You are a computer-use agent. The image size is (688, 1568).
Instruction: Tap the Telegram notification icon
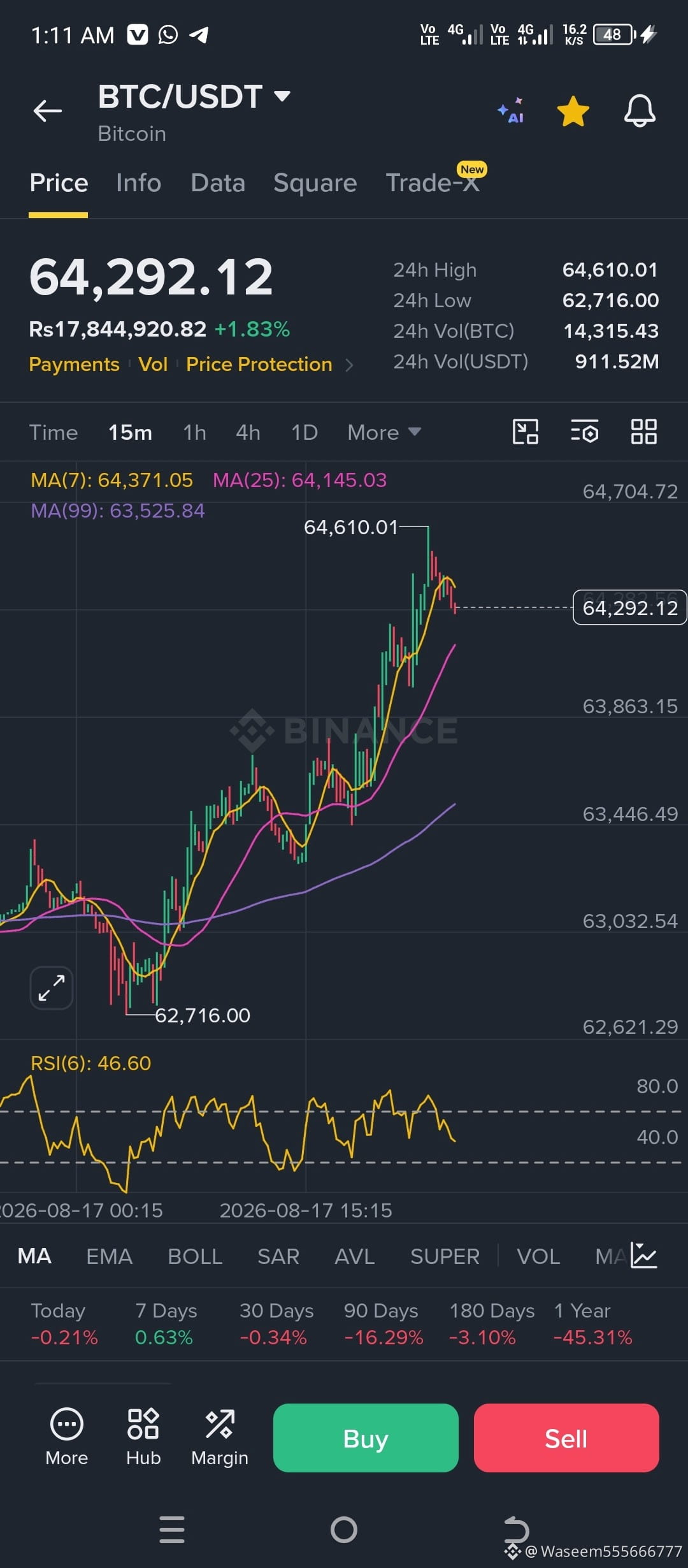(x=199, y=34)
